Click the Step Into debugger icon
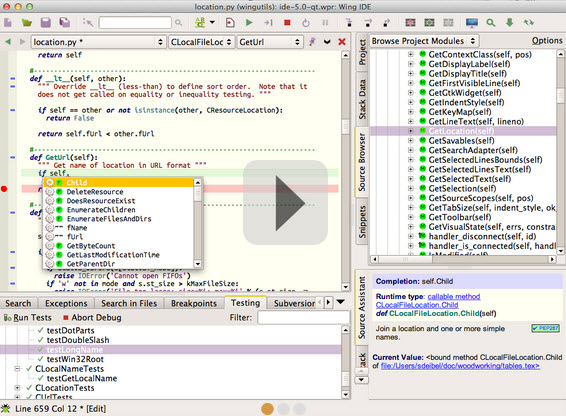The image size is (566, 416). [x=349, y=22]
